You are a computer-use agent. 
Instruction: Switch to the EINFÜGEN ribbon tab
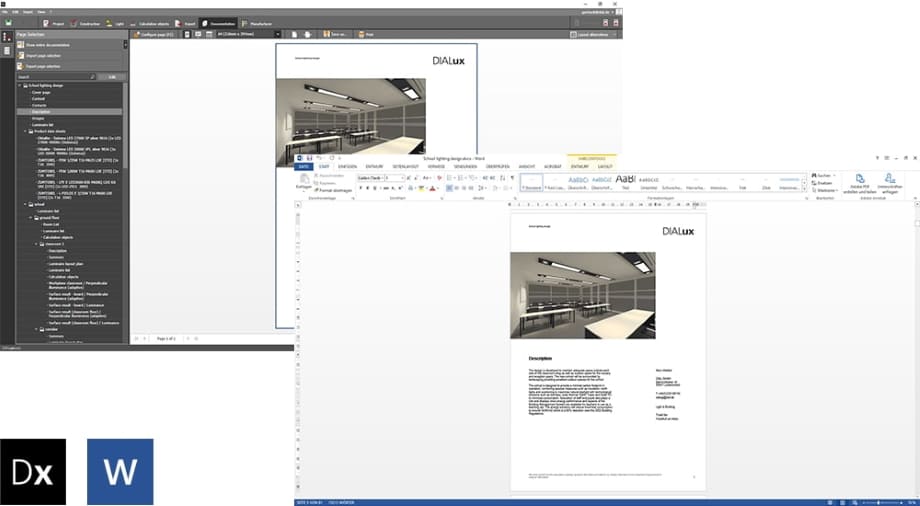[x=345, y=166]
